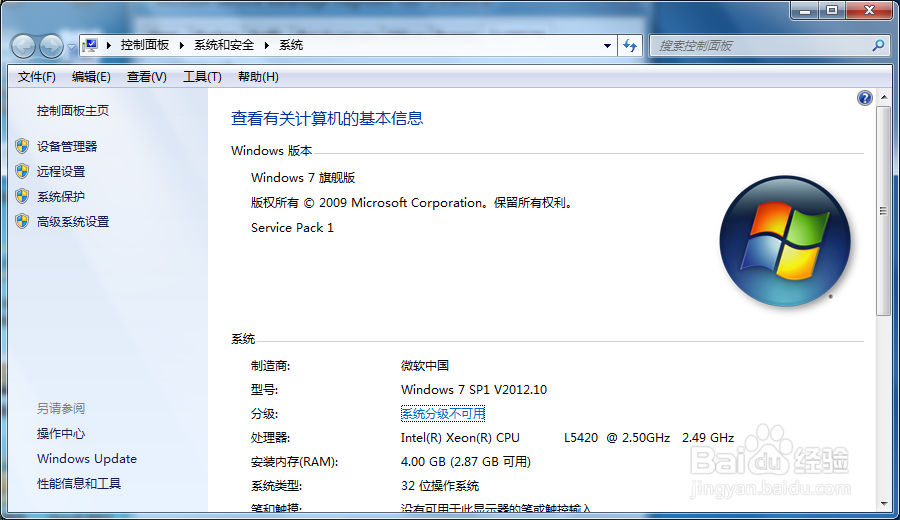Expand the arrow after 控制面板 breadcrumb
900x520 pixels.
(181, 45)
